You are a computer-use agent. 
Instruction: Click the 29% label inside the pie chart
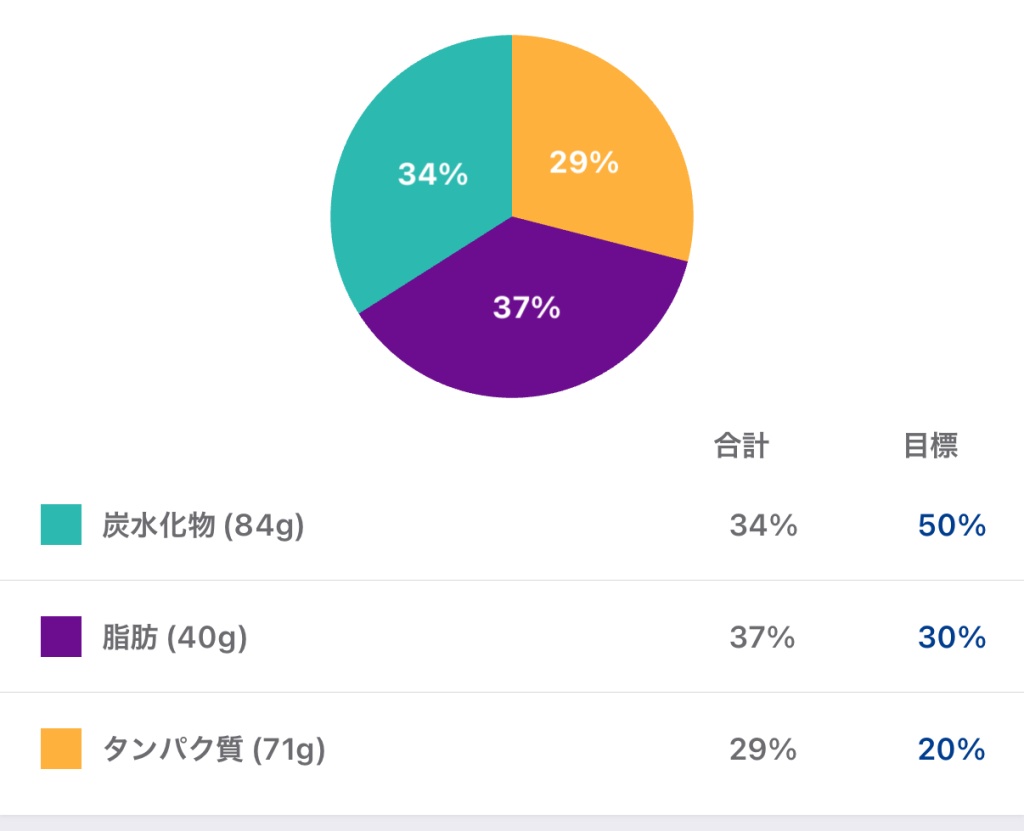coord(584,162)
